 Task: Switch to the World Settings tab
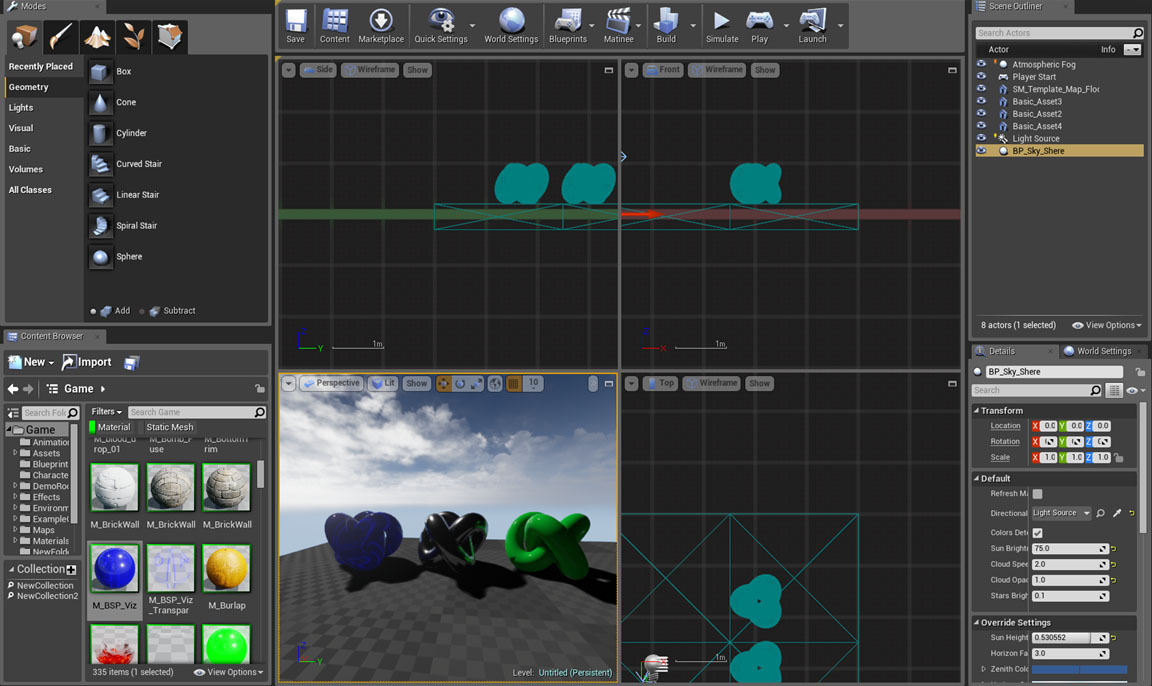tap(1103, 350)
